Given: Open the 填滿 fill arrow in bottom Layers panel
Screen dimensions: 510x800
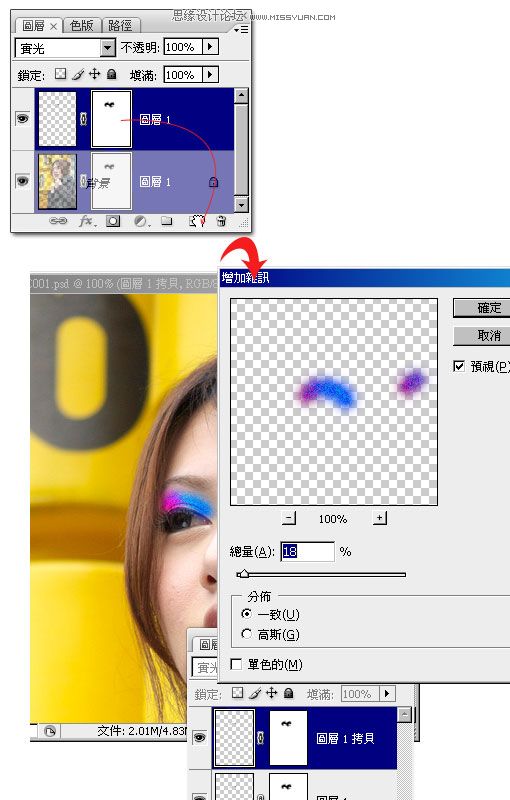Looking at the screenshot, I should coord(388,693).
